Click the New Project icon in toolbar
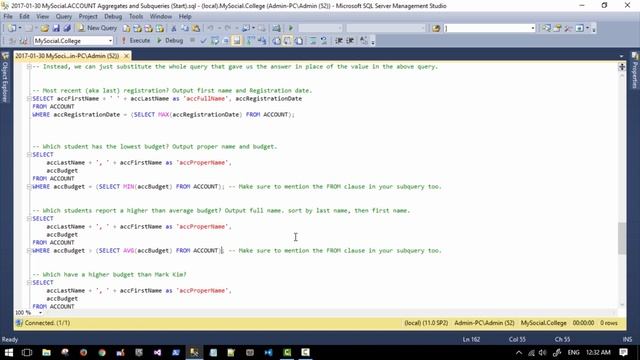 tap(12, 28)
